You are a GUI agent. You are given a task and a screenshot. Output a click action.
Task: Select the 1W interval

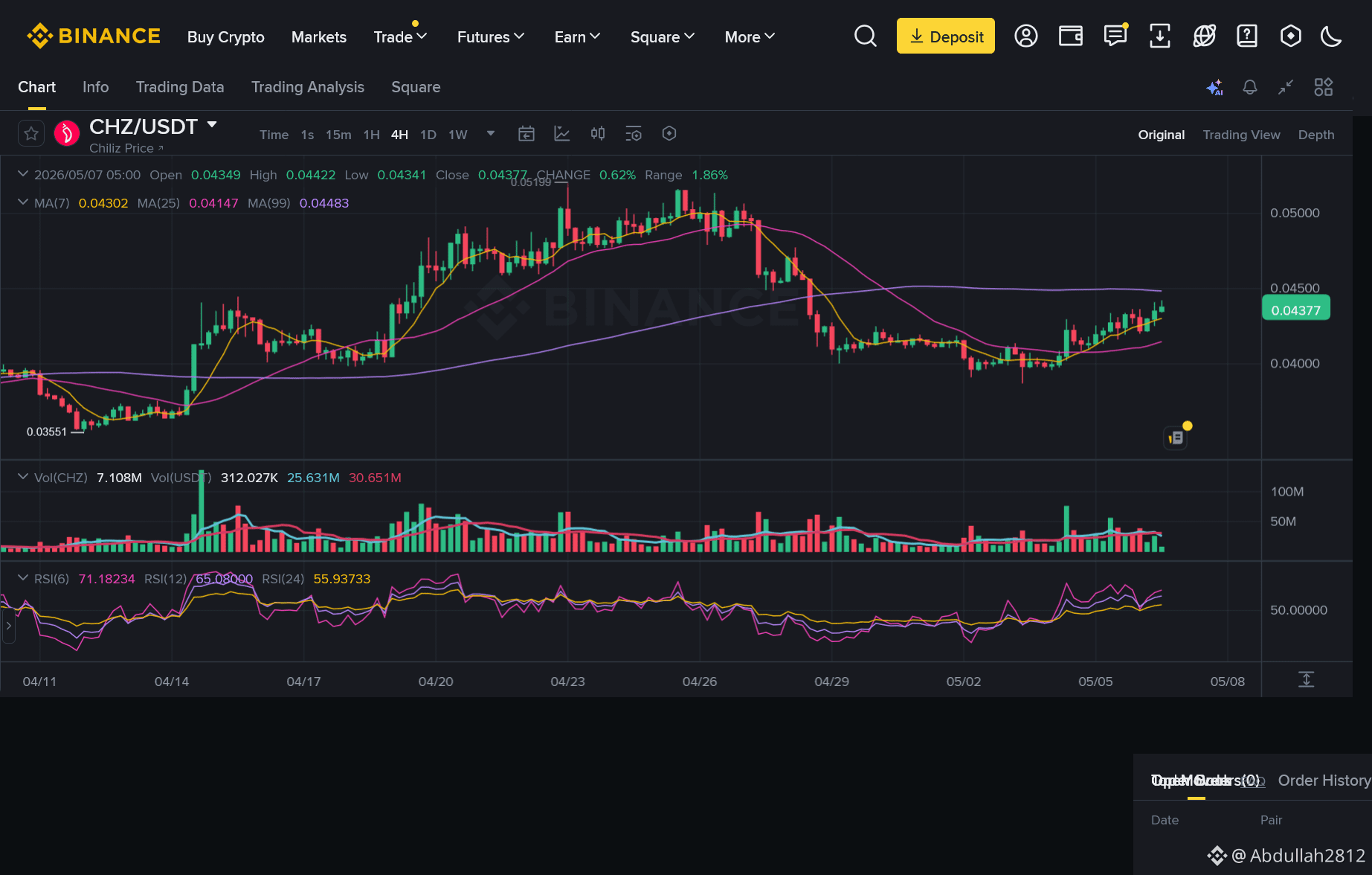pyautogui.click(x=458, y=135)
